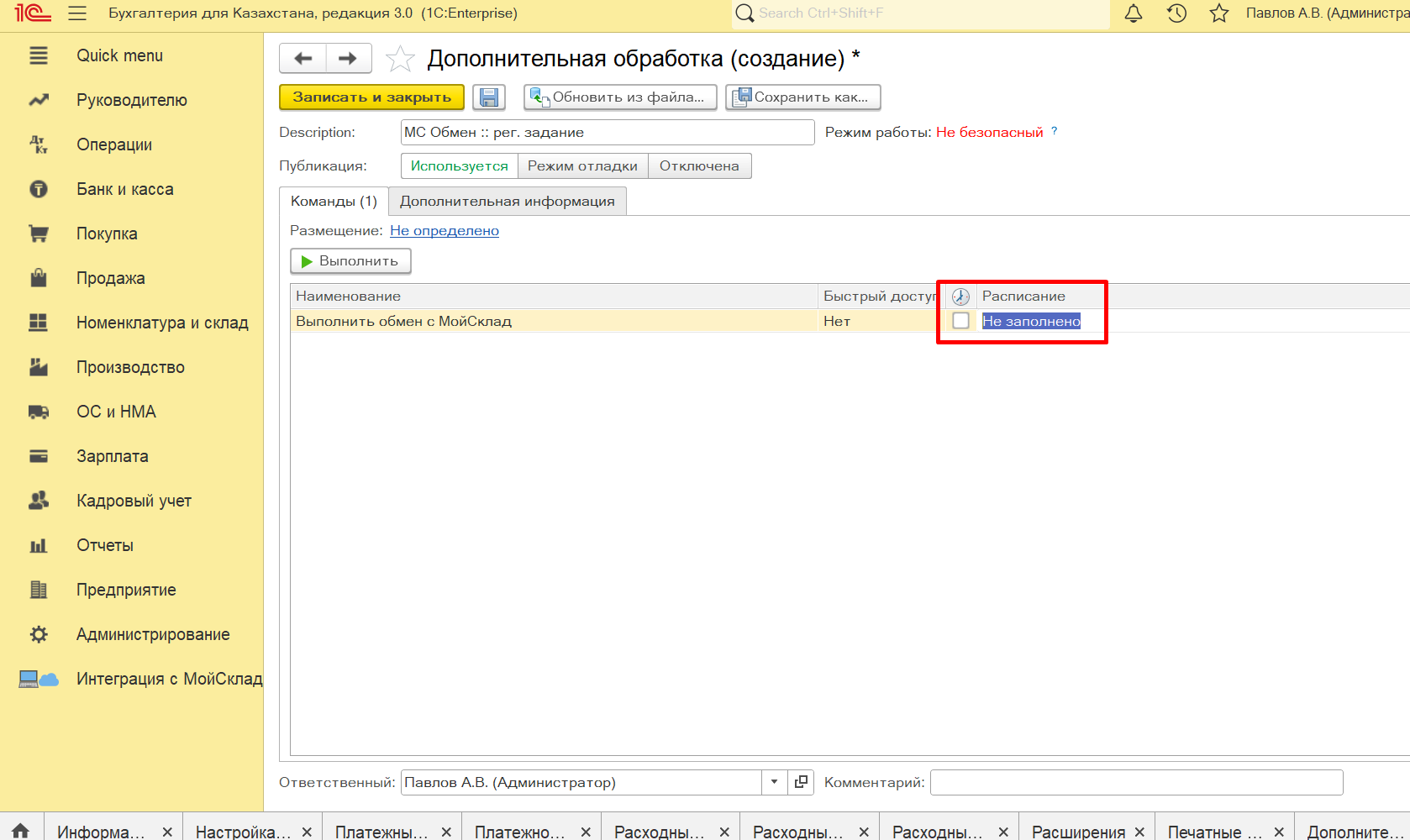Screen dimensions: 1410x840
Task: Set publication to Режим отладки
Action: point(582,166)
